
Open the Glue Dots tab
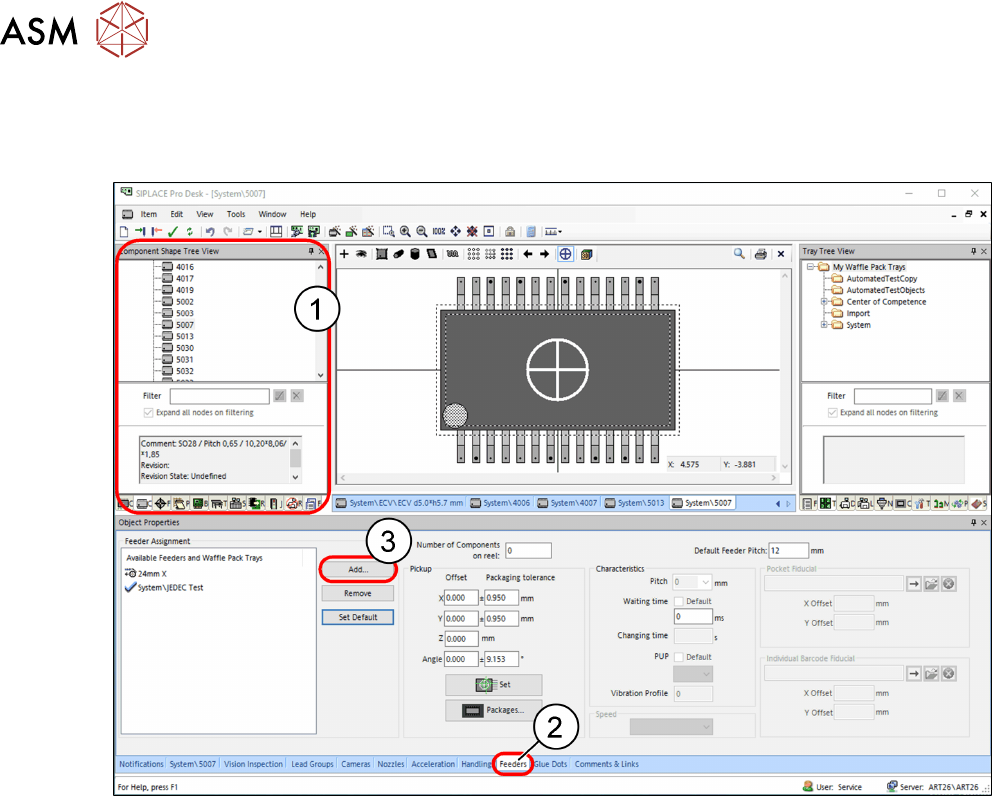coord(550,764)
